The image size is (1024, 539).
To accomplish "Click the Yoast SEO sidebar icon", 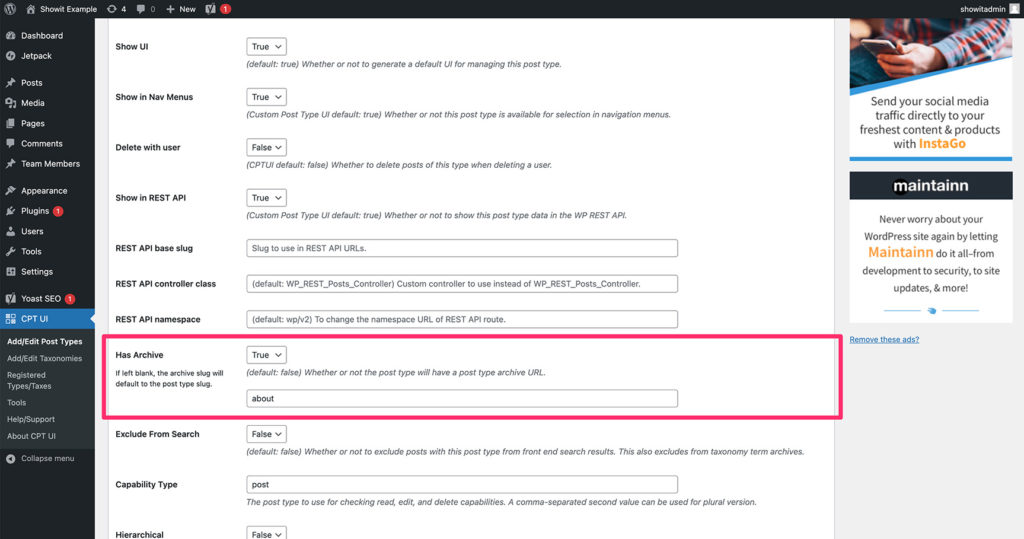I will point(10,299).
